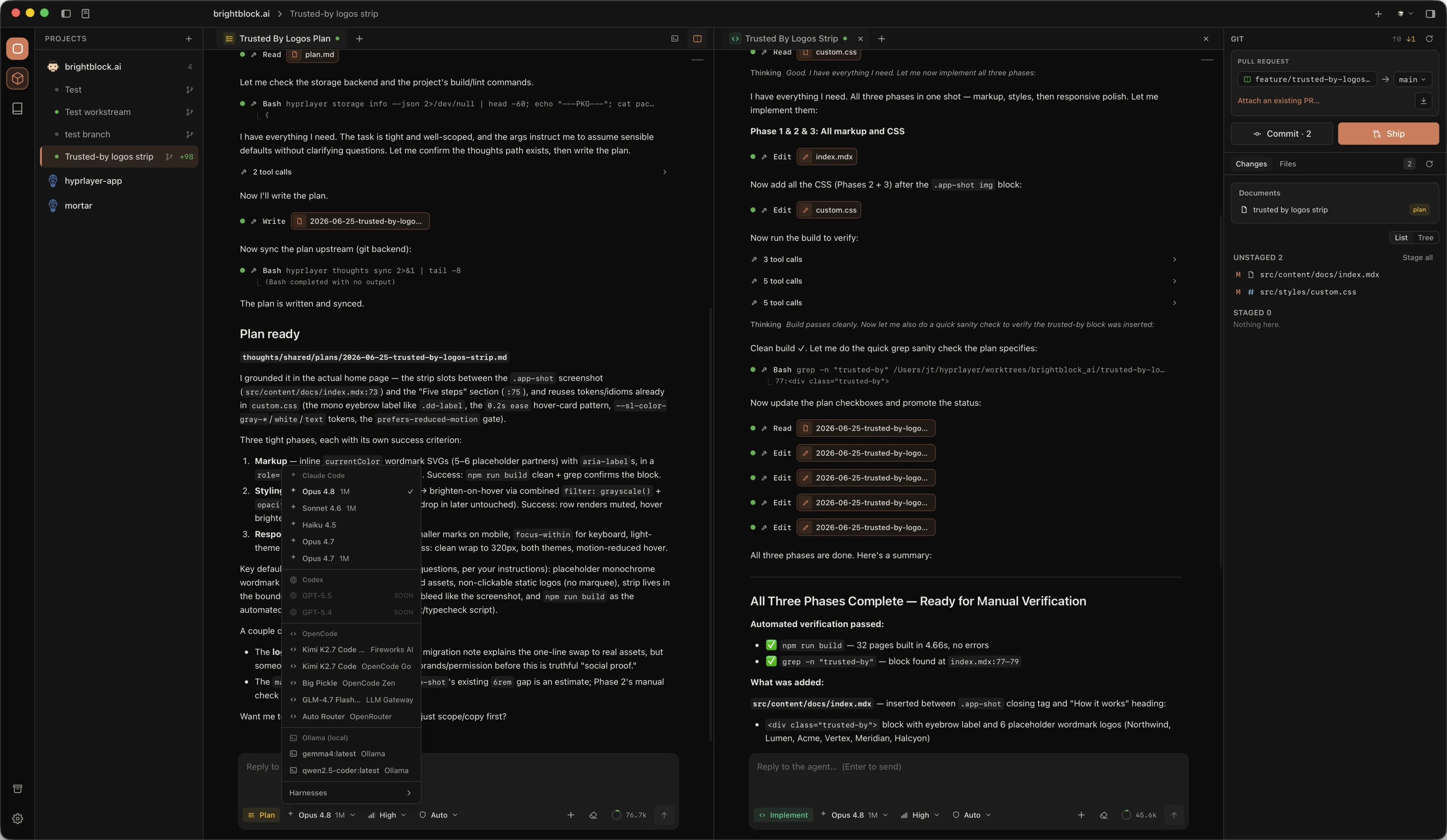Click the 76.7k context usage indicator
1447x840 pixels.
click(629, 815)
